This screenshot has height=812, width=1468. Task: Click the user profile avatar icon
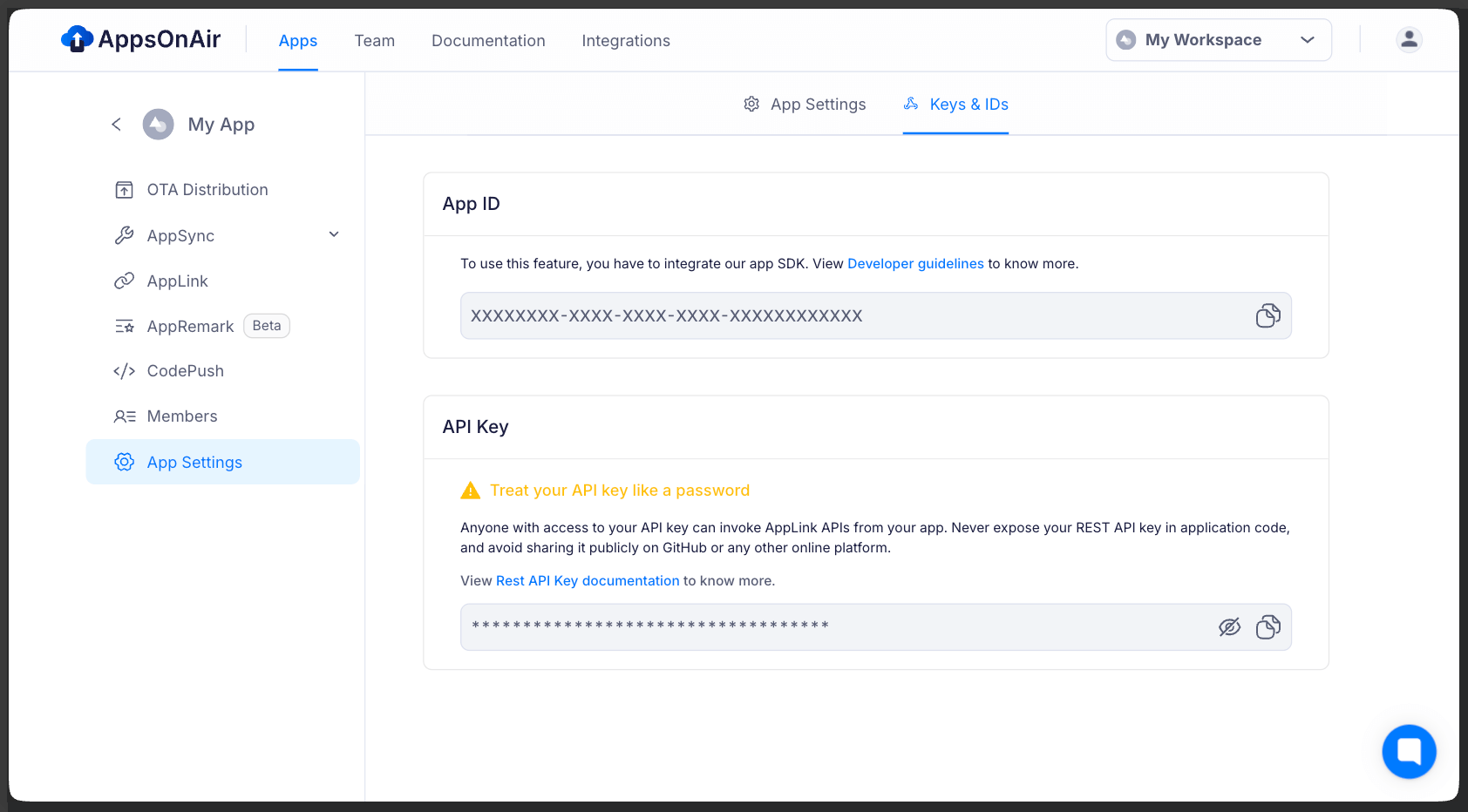(1409, 40)
